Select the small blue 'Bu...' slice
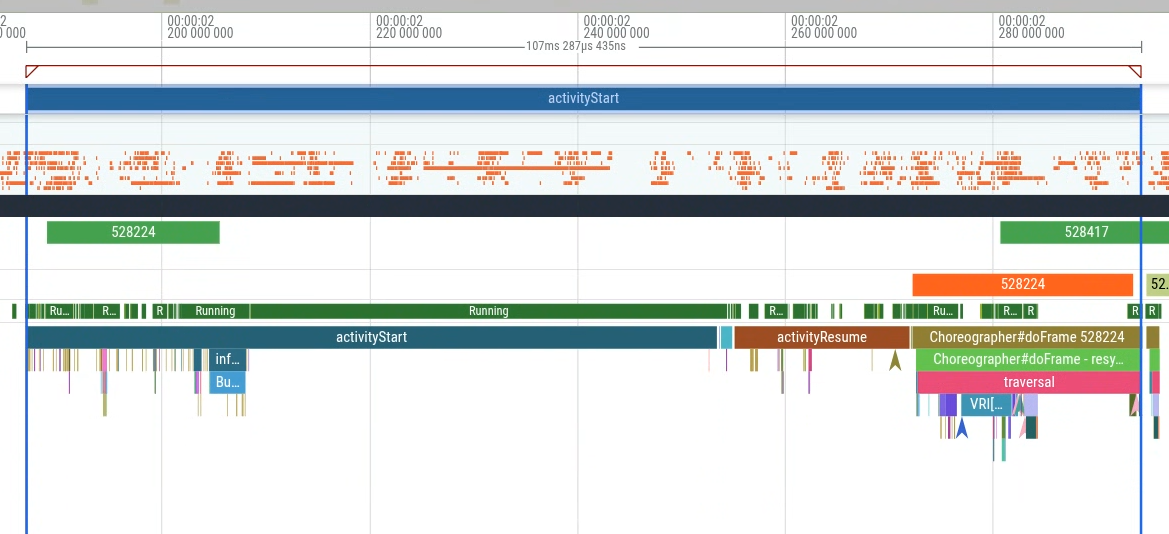Screen dimensions: 1169x534 (x=227, y=382)
